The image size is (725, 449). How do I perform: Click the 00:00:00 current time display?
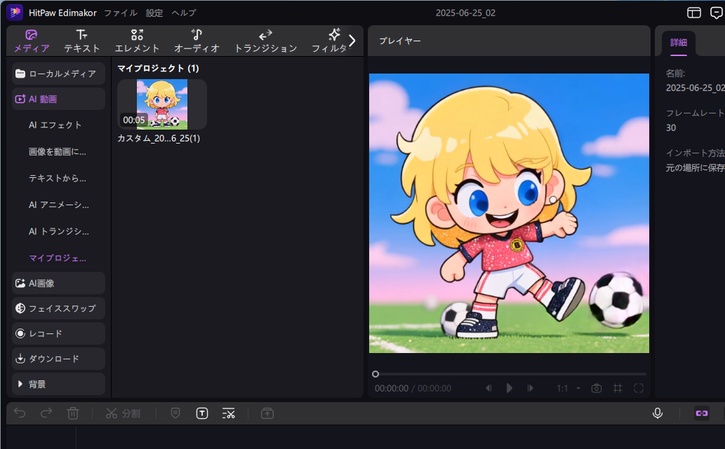pos(391,388)
